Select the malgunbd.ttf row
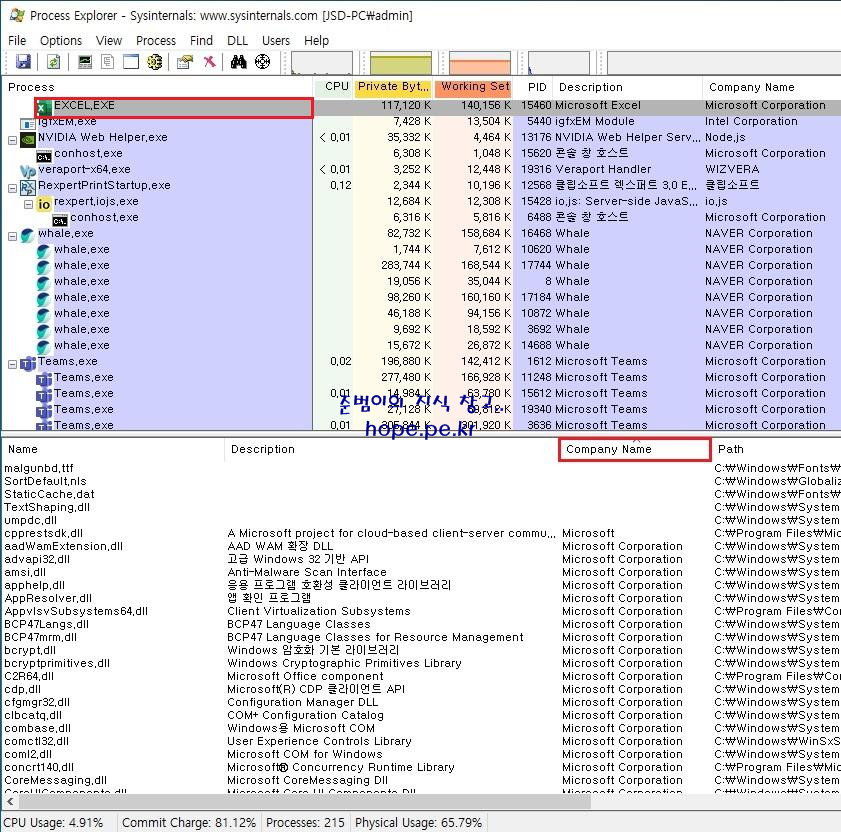 click(421, 469)
